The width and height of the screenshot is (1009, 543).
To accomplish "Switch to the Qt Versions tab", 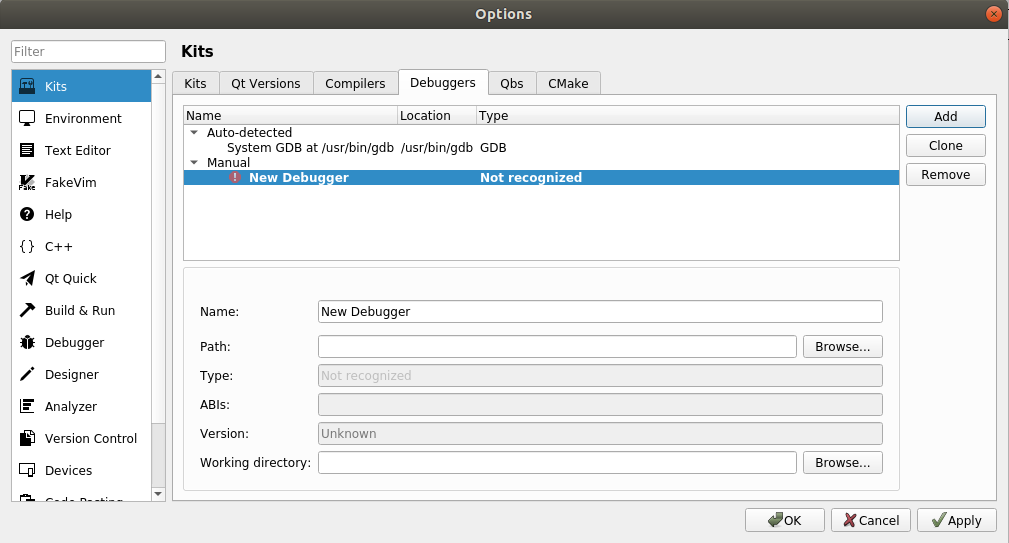I will [265, 84].
